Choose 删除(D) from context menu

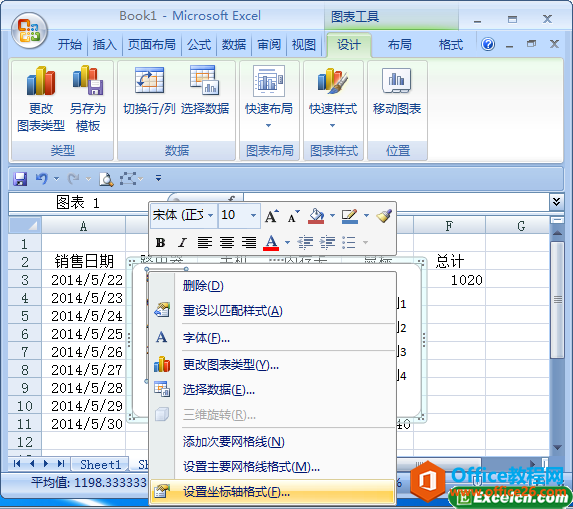(273, 286)
